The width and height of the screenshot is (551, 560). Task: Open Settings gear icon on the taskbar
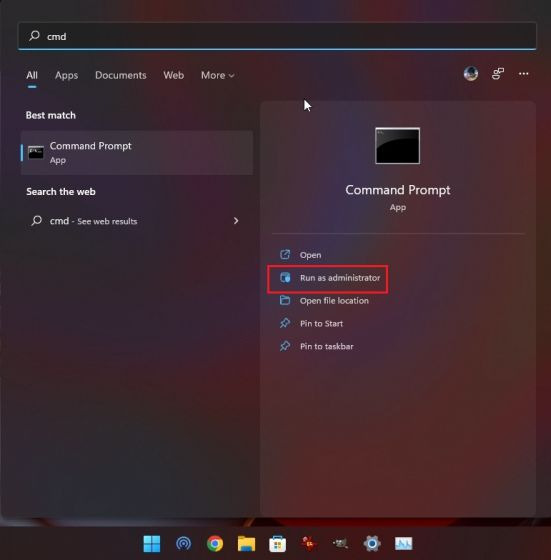(372, 544)
